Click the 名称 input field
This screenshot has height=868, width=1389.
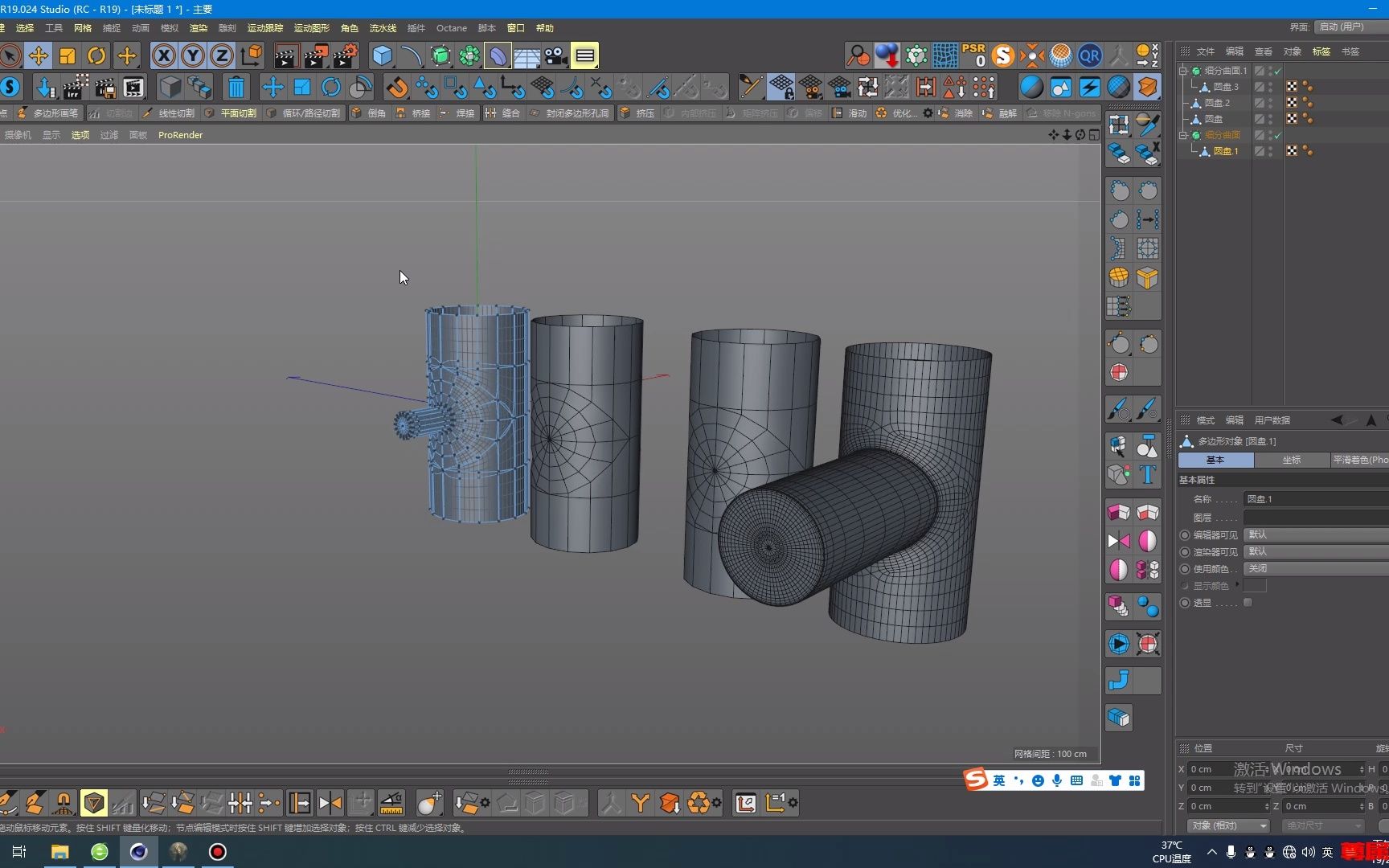point(1315,499)
